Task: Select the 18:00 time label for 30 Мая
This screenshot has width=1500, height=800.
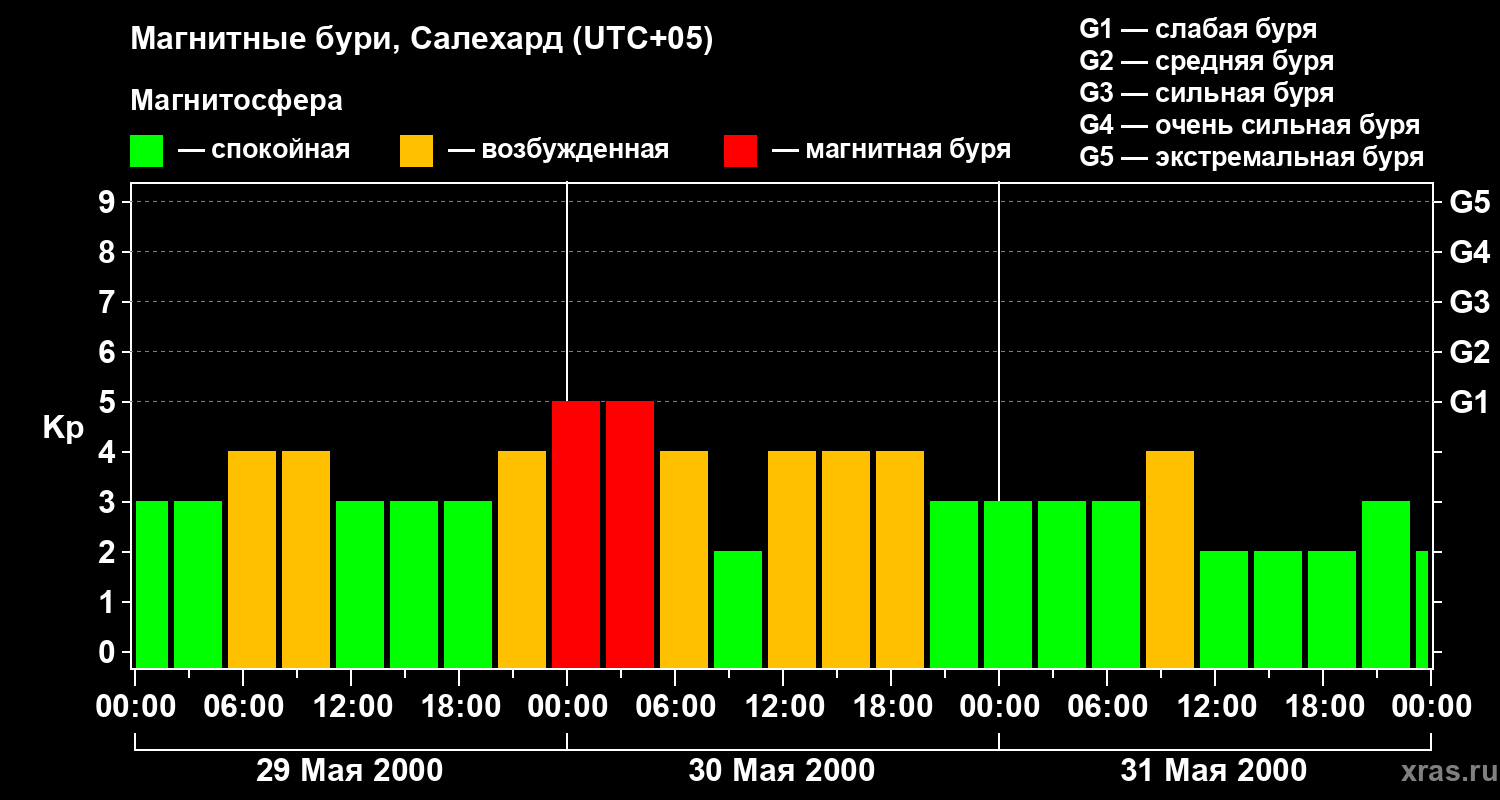Action: [x=891, y=707]
